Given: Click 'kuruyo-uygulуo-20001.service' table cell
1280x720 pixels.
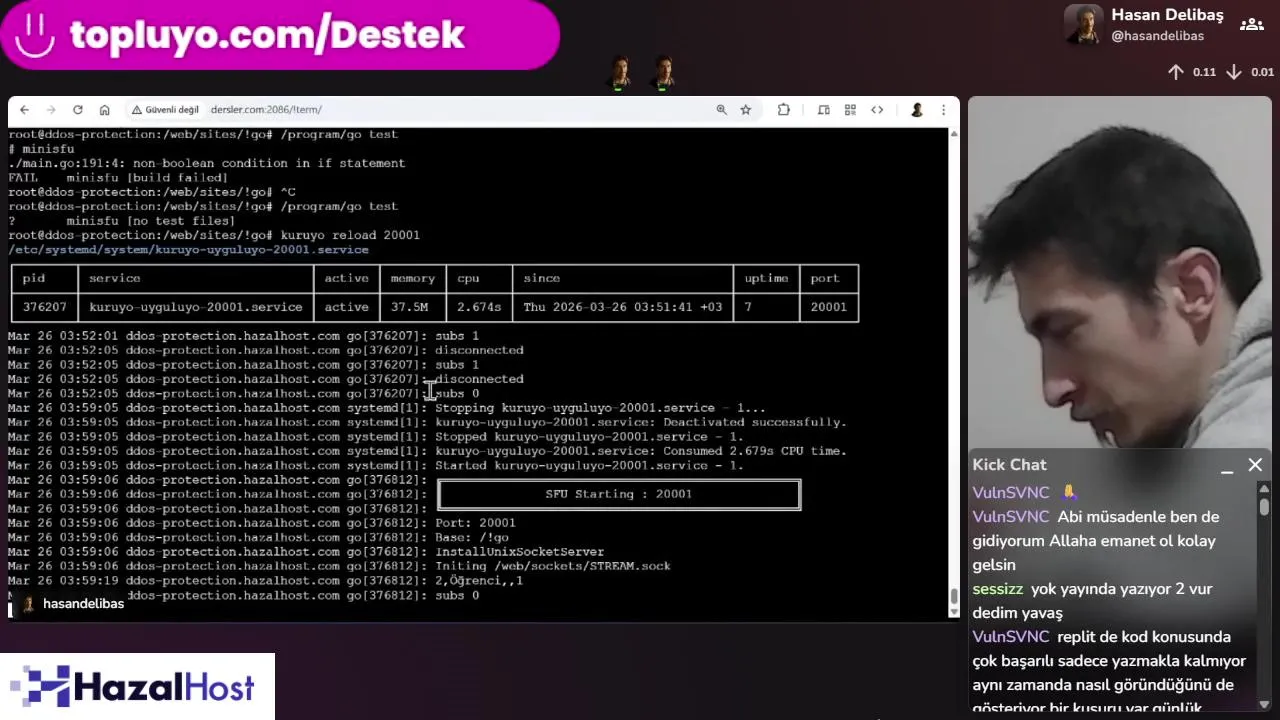Looking at the screenshot, I should tap(195, 307).
